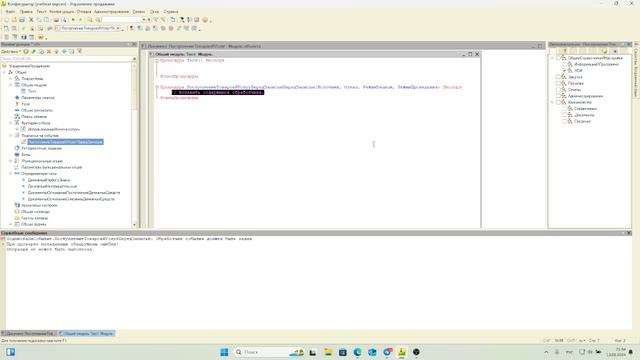Click the Add green circle icon in configuration panel
The image size is (640, 360).
[26, 52]
